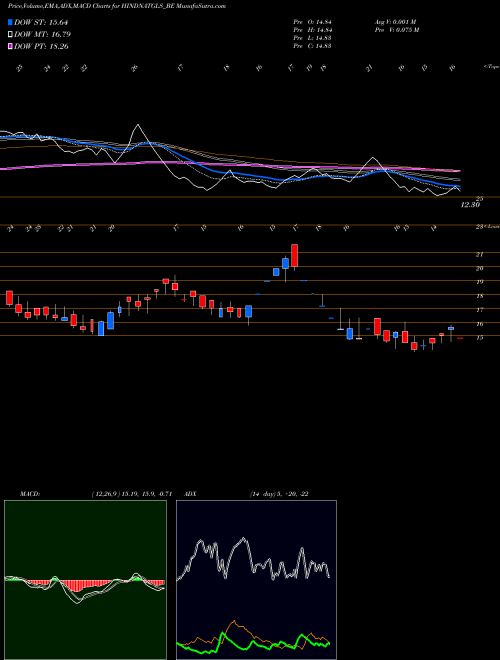Select the 'DOW ST: 15.64' legend text
Viewport: 500px width, 660px height.
41,22
